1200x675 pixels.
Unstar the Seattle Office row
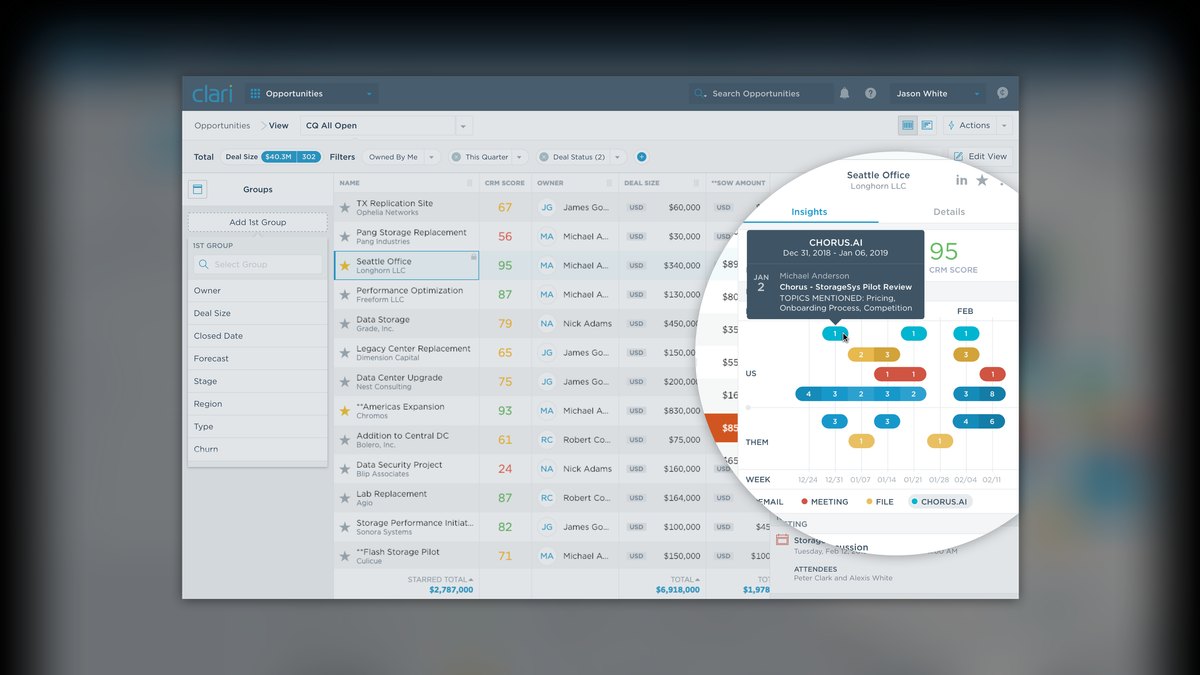click(345, 265)
